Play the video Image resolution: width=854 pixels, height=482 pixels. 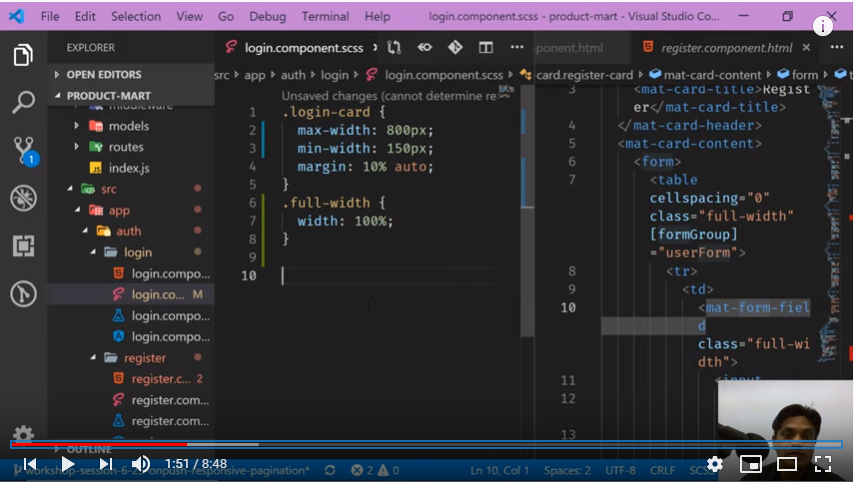[67, 464]
